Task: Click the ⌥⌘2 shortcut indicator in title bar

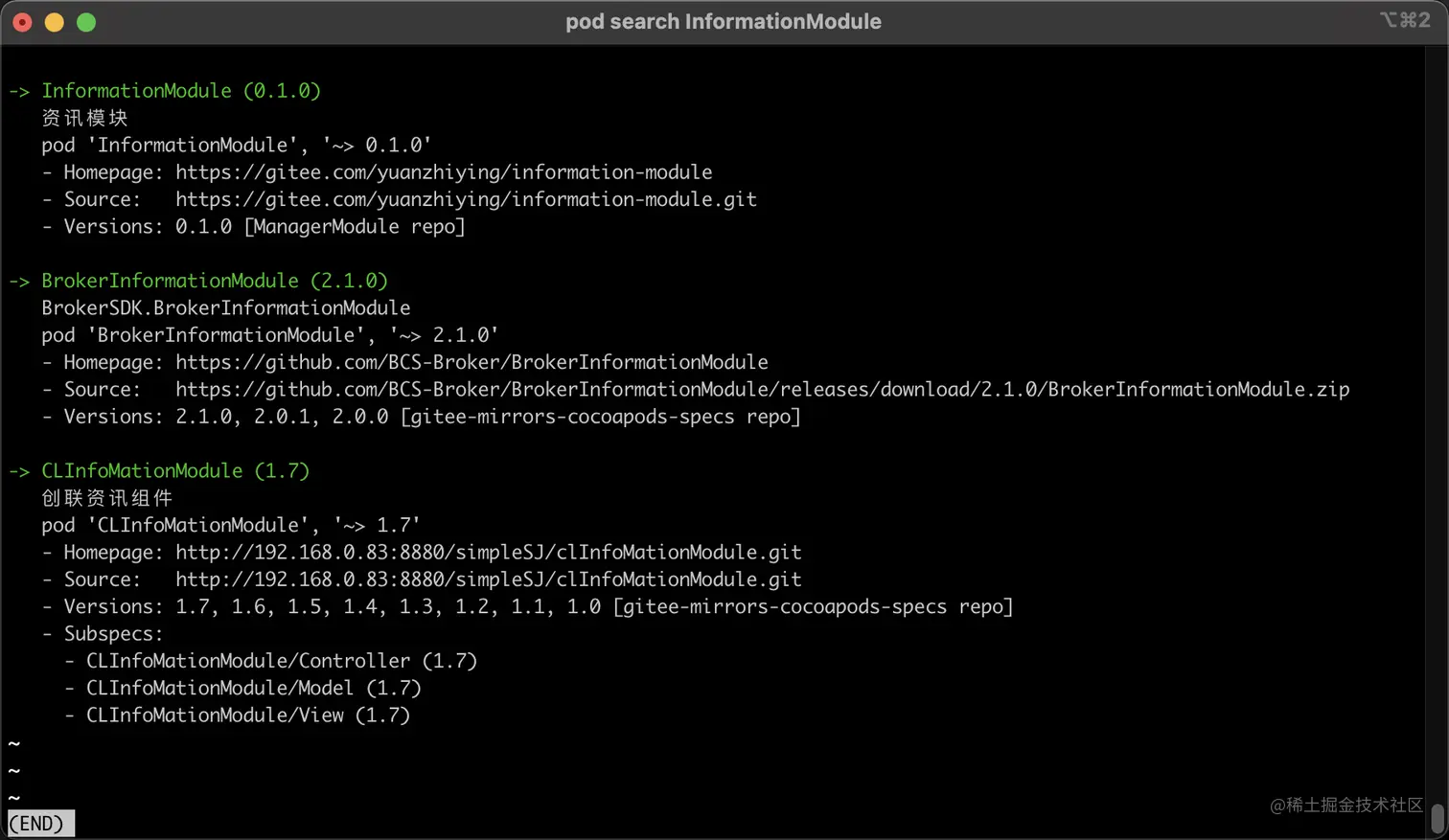Action: pos(1405,20)
